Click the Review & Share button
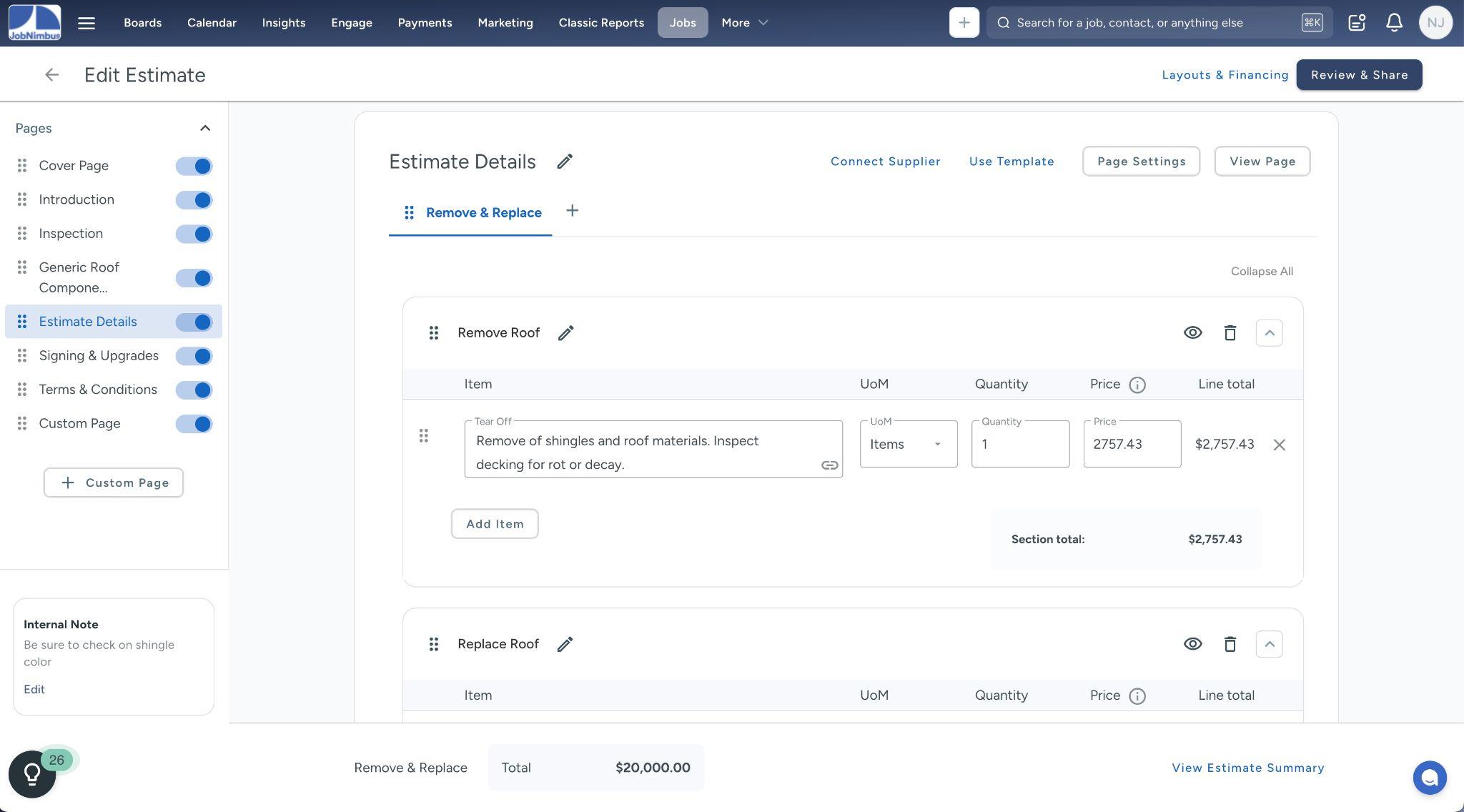1464x812 pixels. (1359, 75)
